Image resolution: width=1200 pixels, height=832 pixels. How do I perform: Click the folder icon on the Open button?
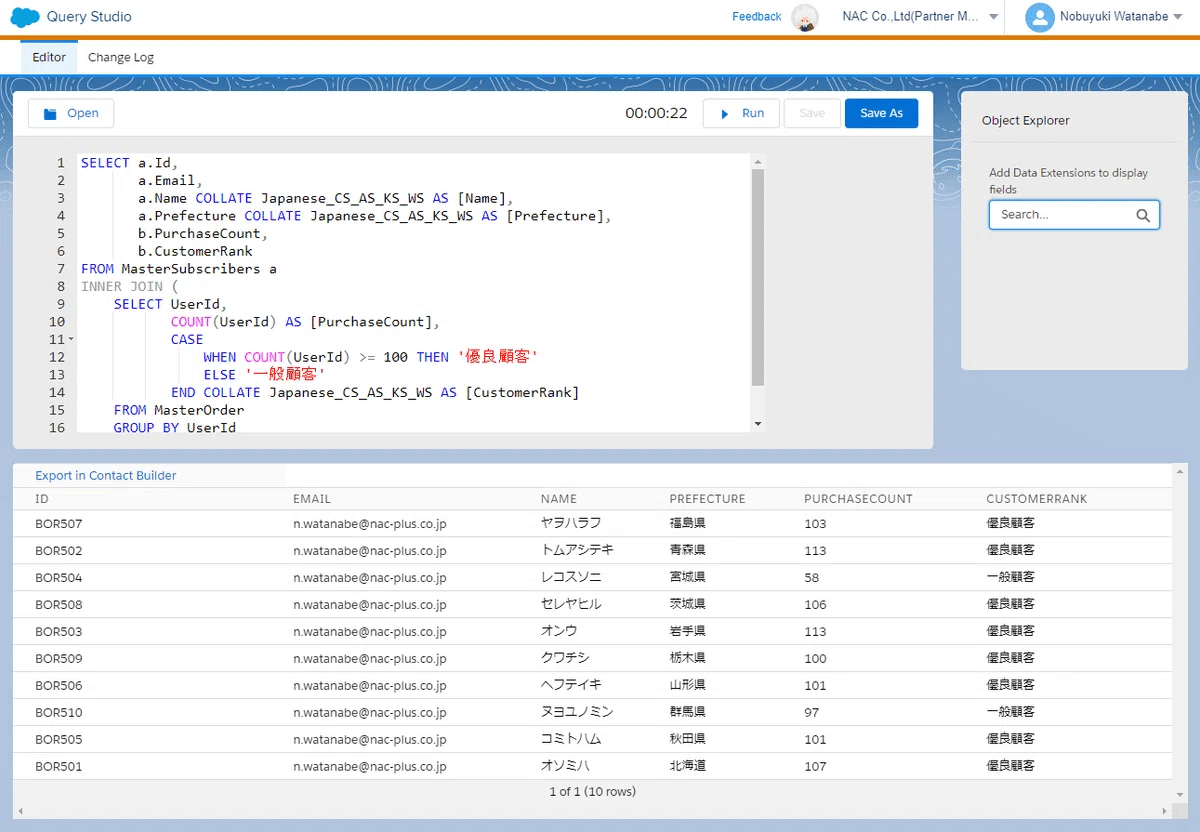click(49, 113)
